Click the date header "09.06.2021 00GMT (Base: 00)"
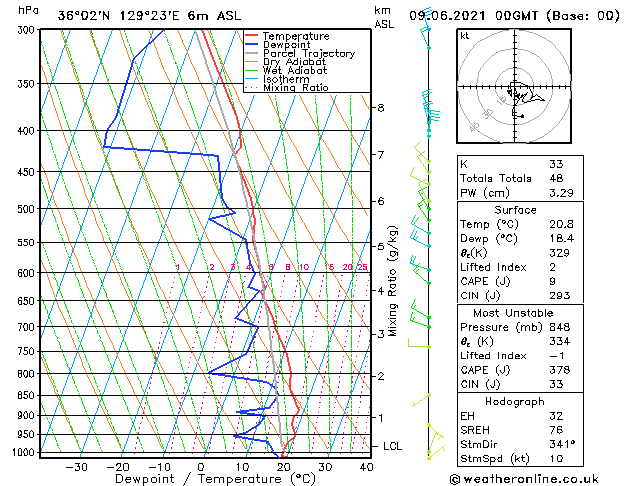629x486 pixels. 514,16
